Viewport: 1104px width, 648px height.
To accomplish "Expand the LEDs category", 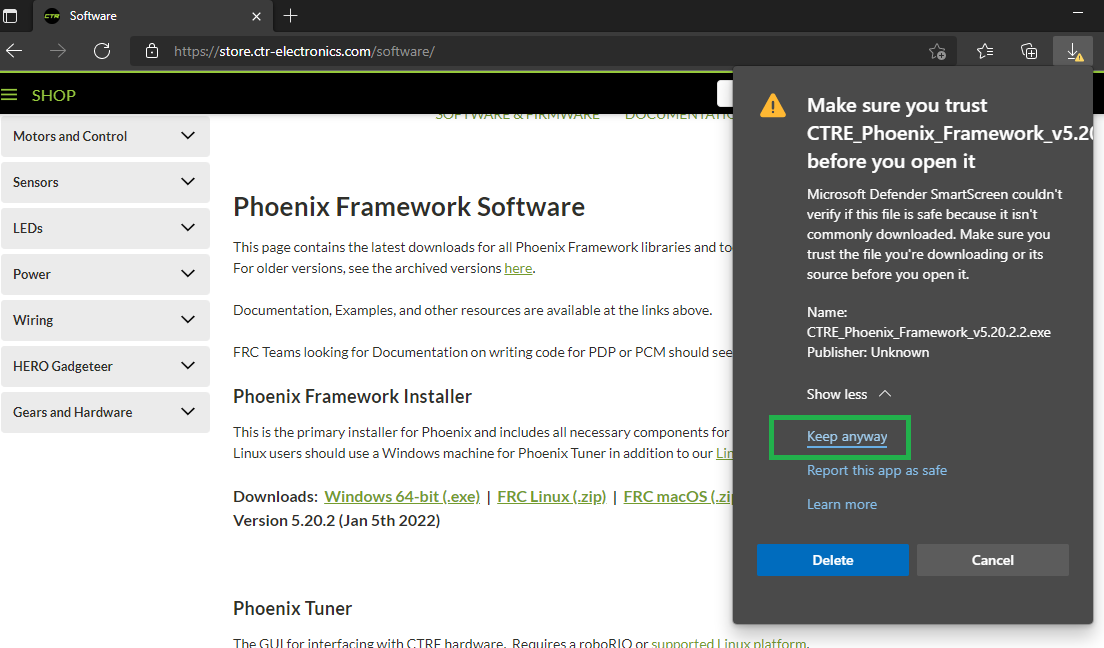I will coord(106,228).
